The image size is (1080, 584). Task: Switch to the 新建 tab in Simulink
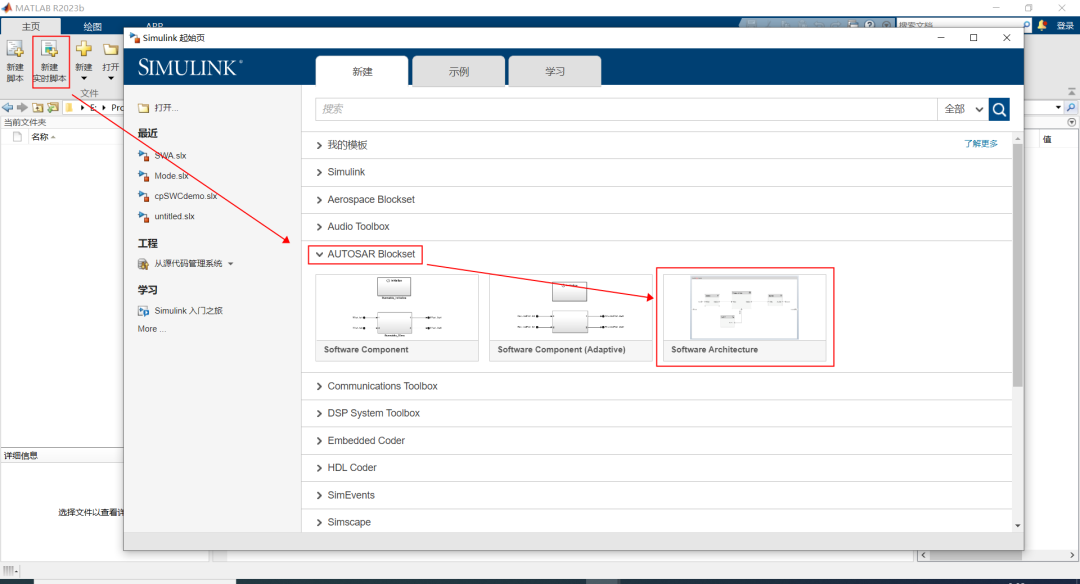click(362, 72)
